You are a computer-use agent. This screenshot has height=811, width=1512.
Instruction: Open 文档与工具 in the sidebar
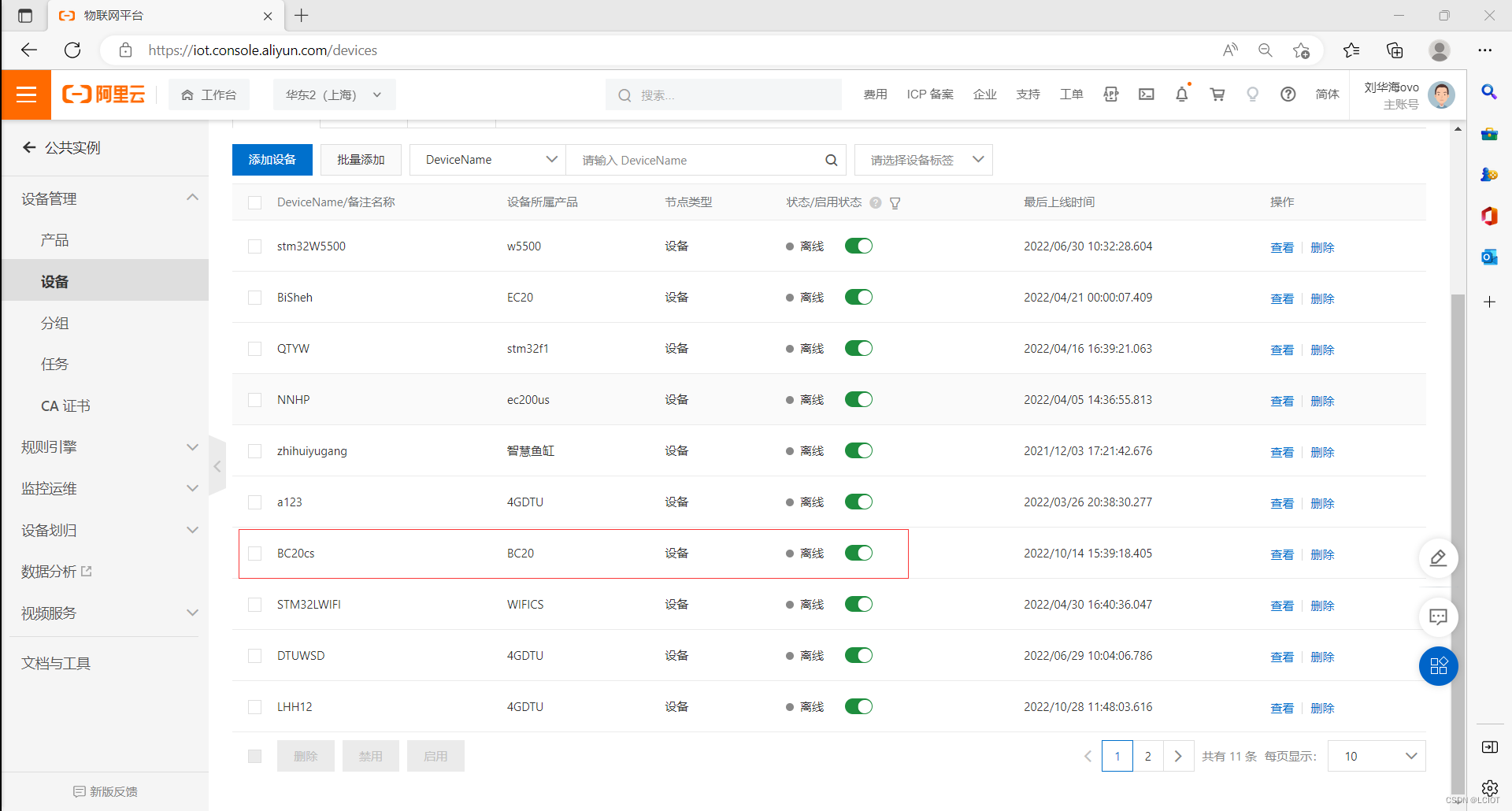[x=56, y=663]
